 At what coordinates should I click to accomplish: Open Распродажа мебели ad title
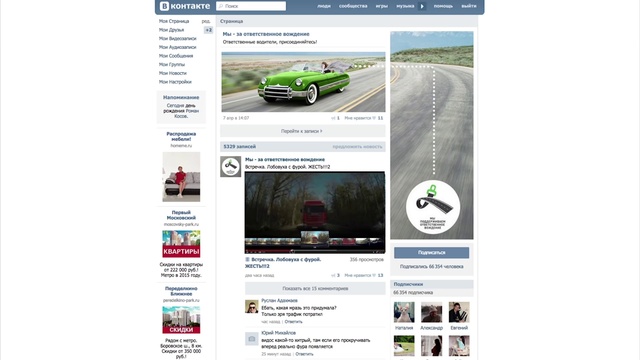181,136
